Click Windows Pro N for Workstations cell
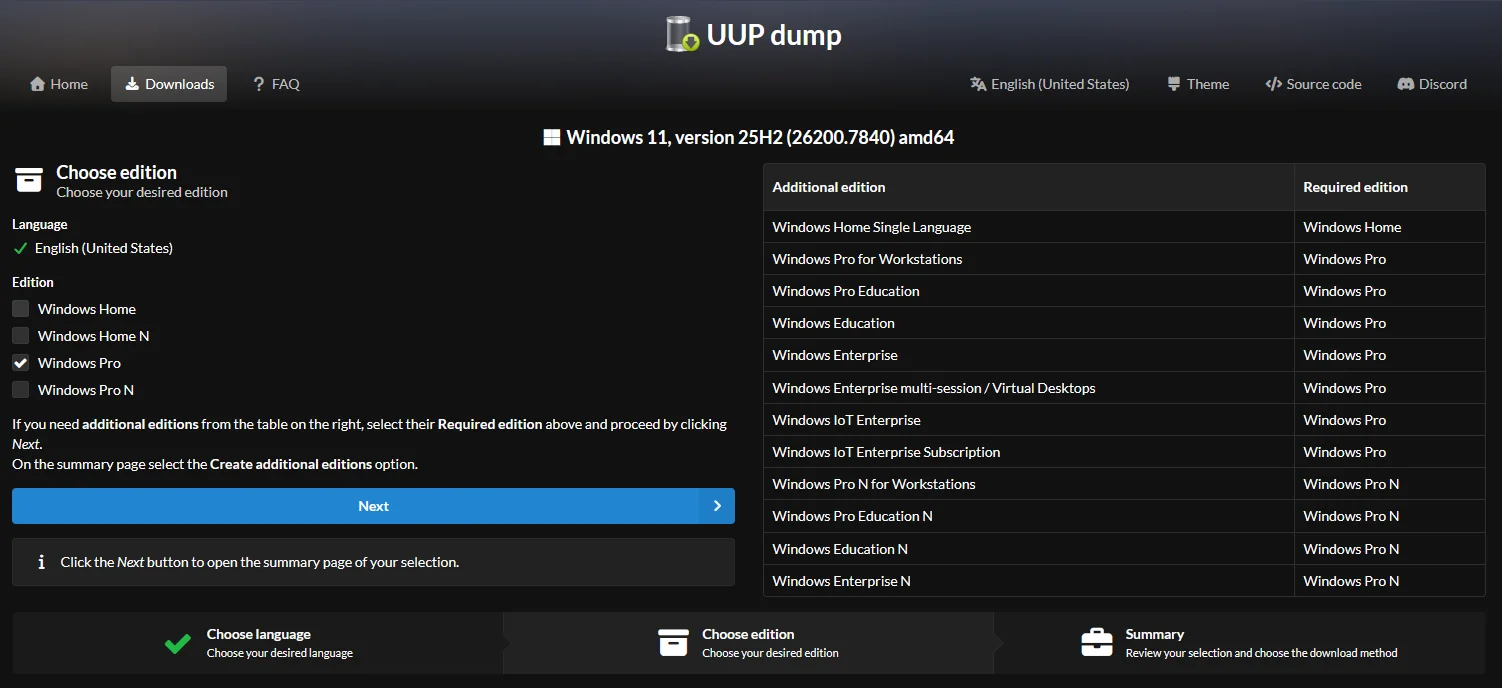 coord(1028,484)
